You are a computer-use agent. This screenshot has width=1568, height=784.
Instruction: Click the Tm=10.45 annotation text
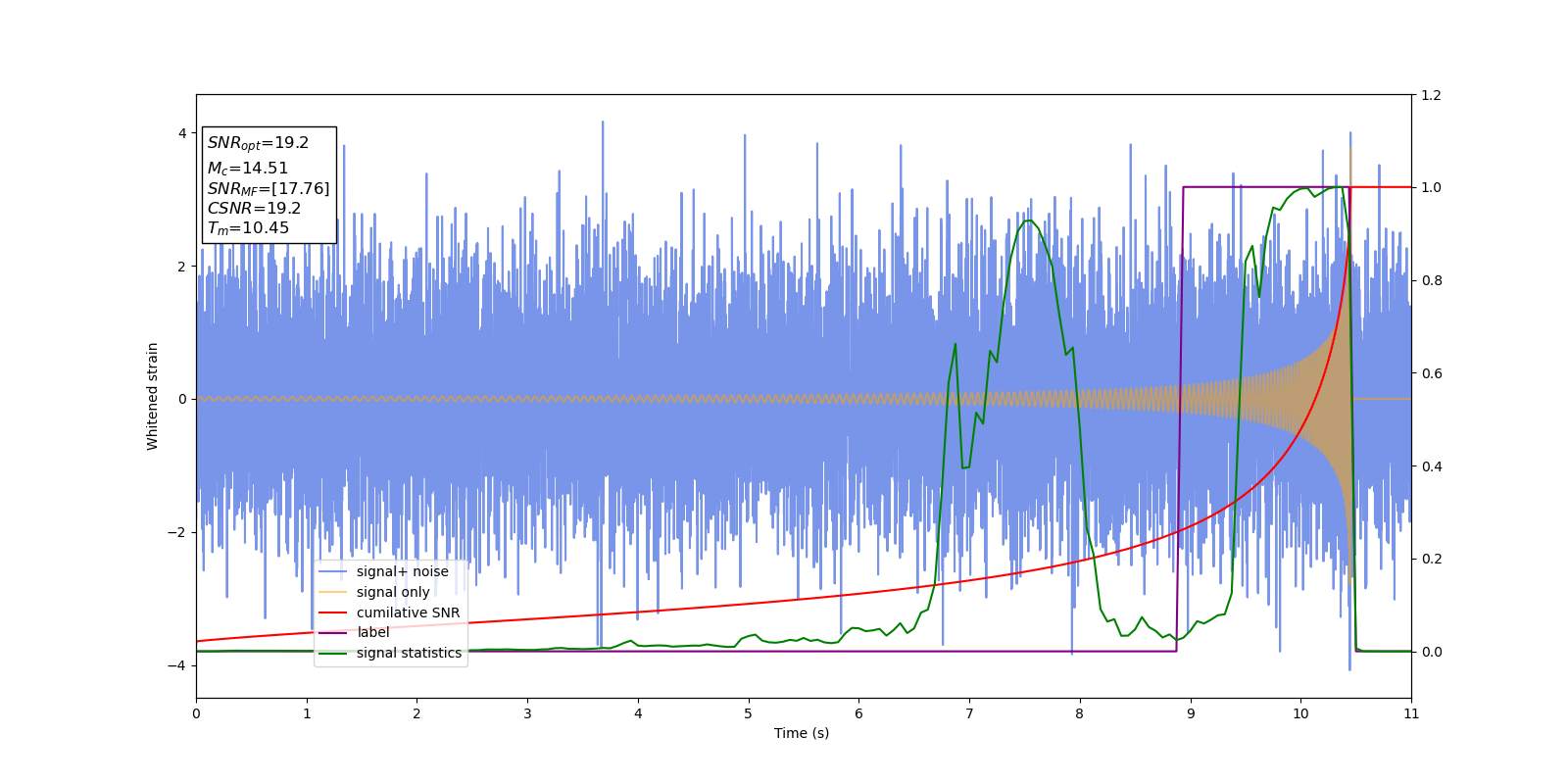click(x=248, y=228)
